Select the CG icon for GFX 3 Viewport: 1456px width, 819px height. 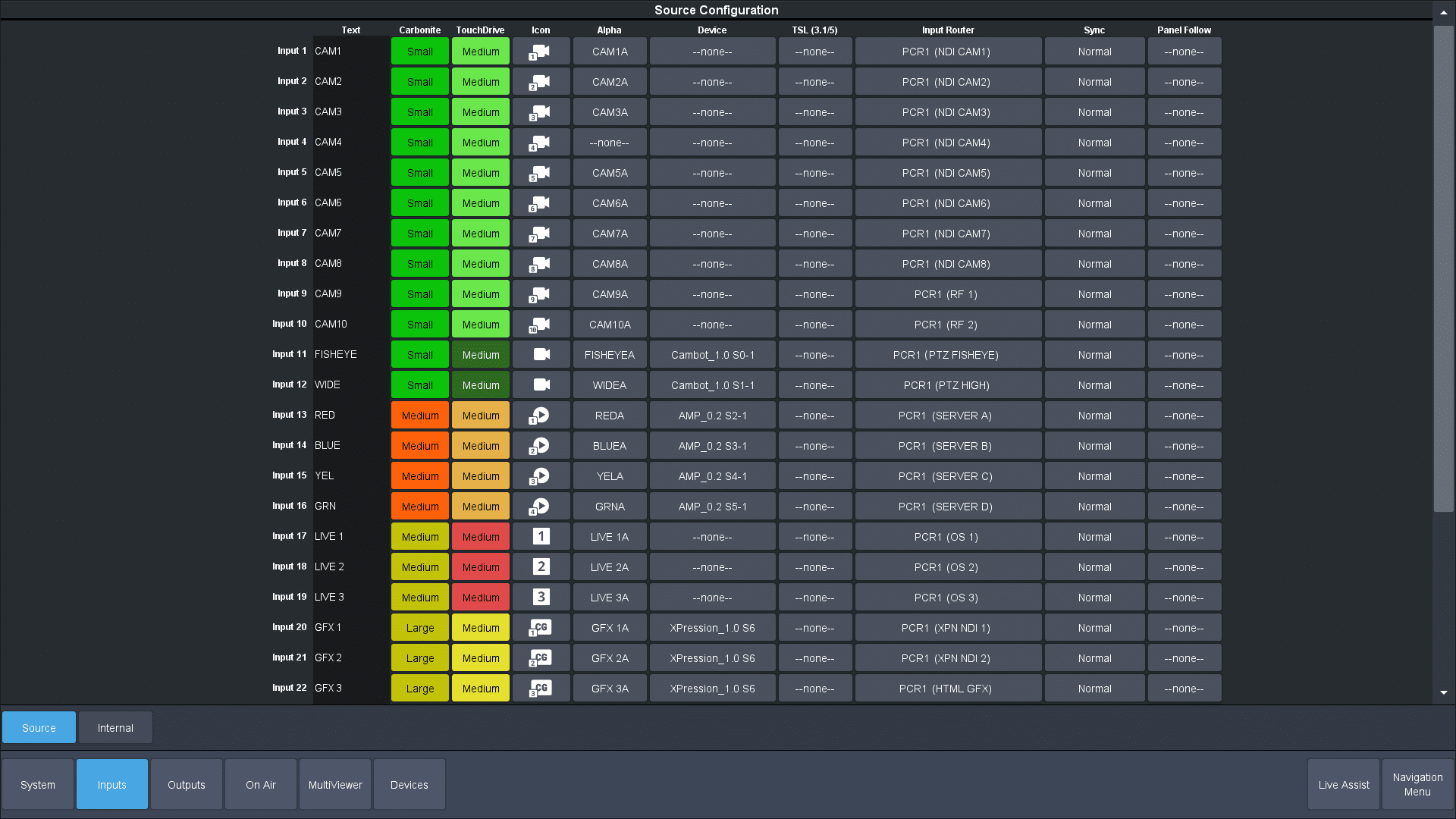[541, 689]
